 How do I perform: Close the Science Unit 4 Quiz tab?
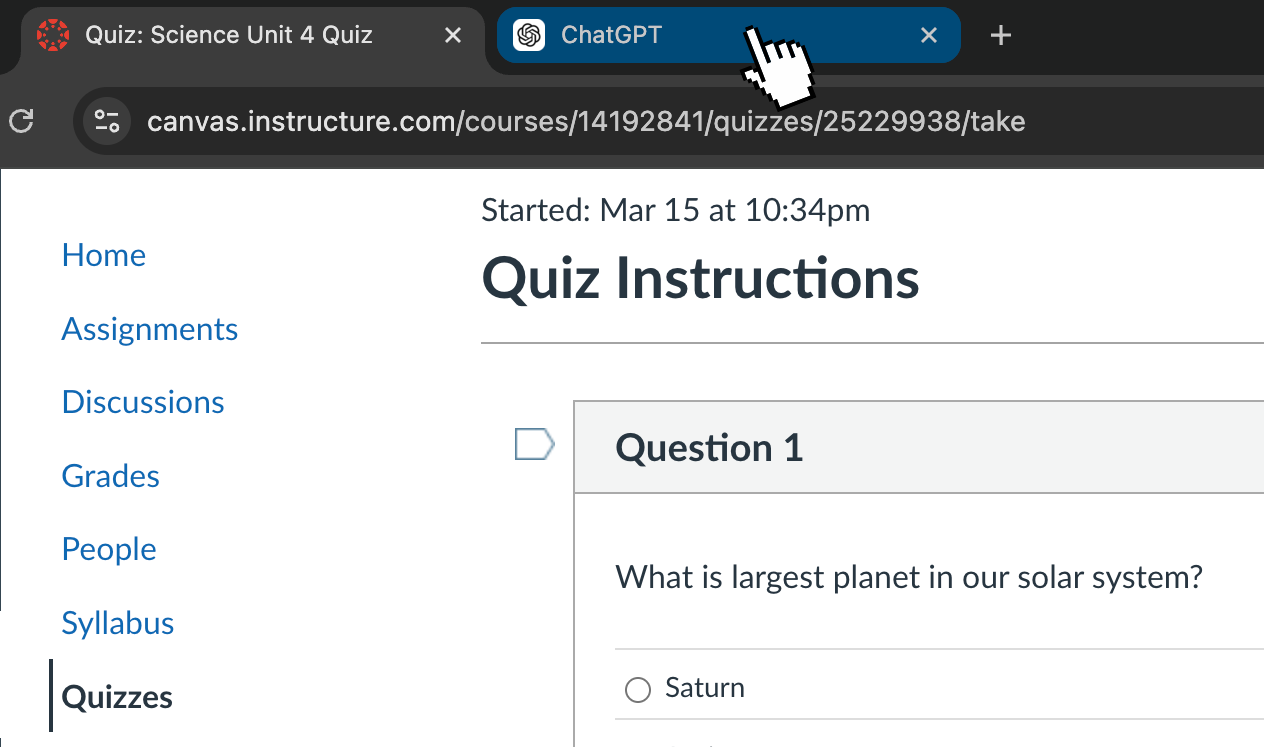tap(452, 35)
